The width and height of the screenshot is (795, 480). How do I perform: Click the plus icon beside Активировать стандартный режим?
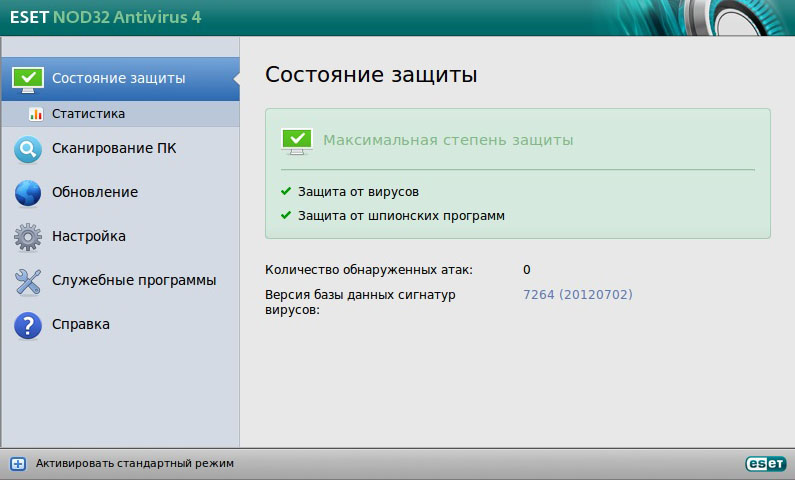(x=18, y=464)
